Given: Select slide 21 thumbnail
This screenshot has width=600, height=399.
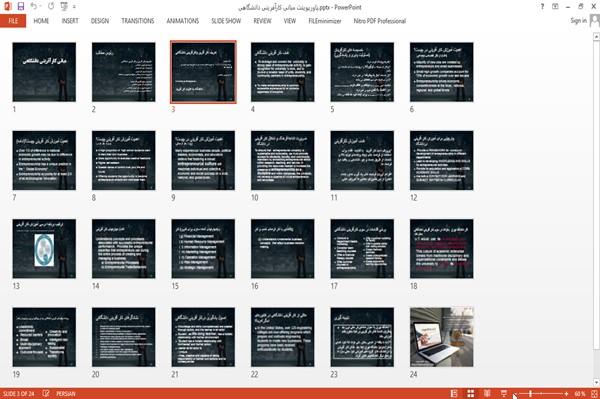Looking at the screenshot, I should 203,337.
